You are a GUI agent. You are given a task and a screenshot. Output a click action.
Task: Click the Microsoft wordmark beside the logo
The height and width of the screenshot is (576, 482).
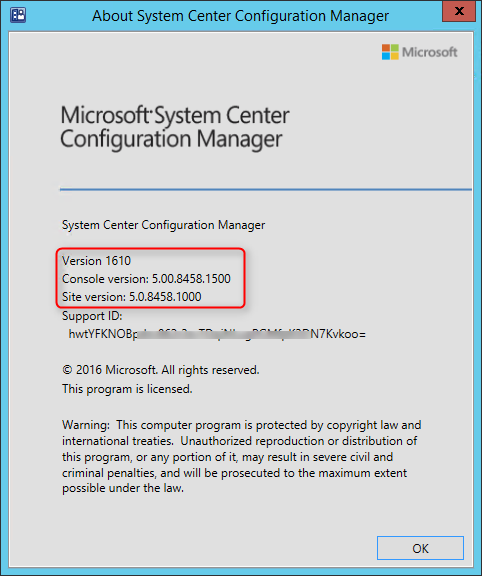click(x=430, y=52)
